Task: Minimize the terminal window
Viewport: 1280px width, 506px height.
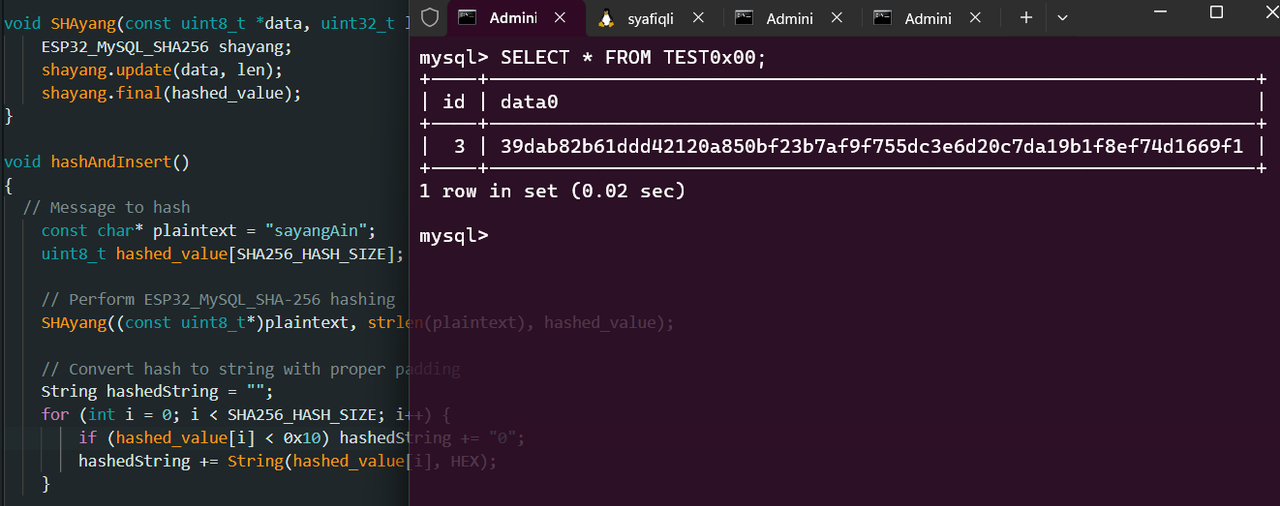Action: (x=1158, y=12)
